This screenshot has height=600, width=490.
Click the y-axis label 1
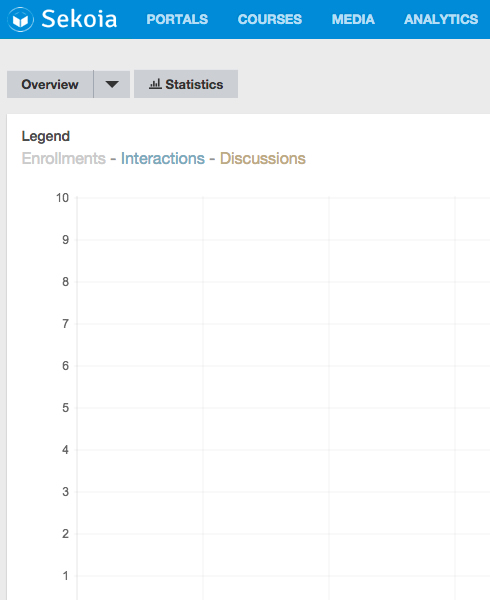tap(65, 576)
